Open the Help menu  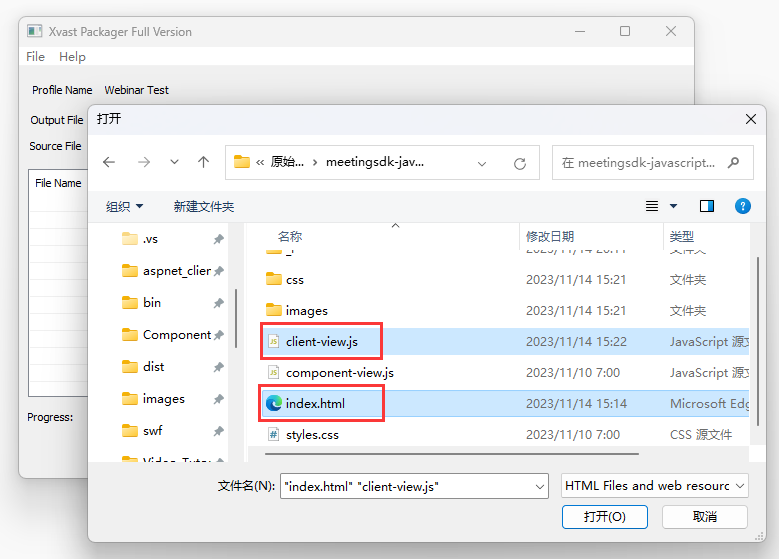coord(72,57)
